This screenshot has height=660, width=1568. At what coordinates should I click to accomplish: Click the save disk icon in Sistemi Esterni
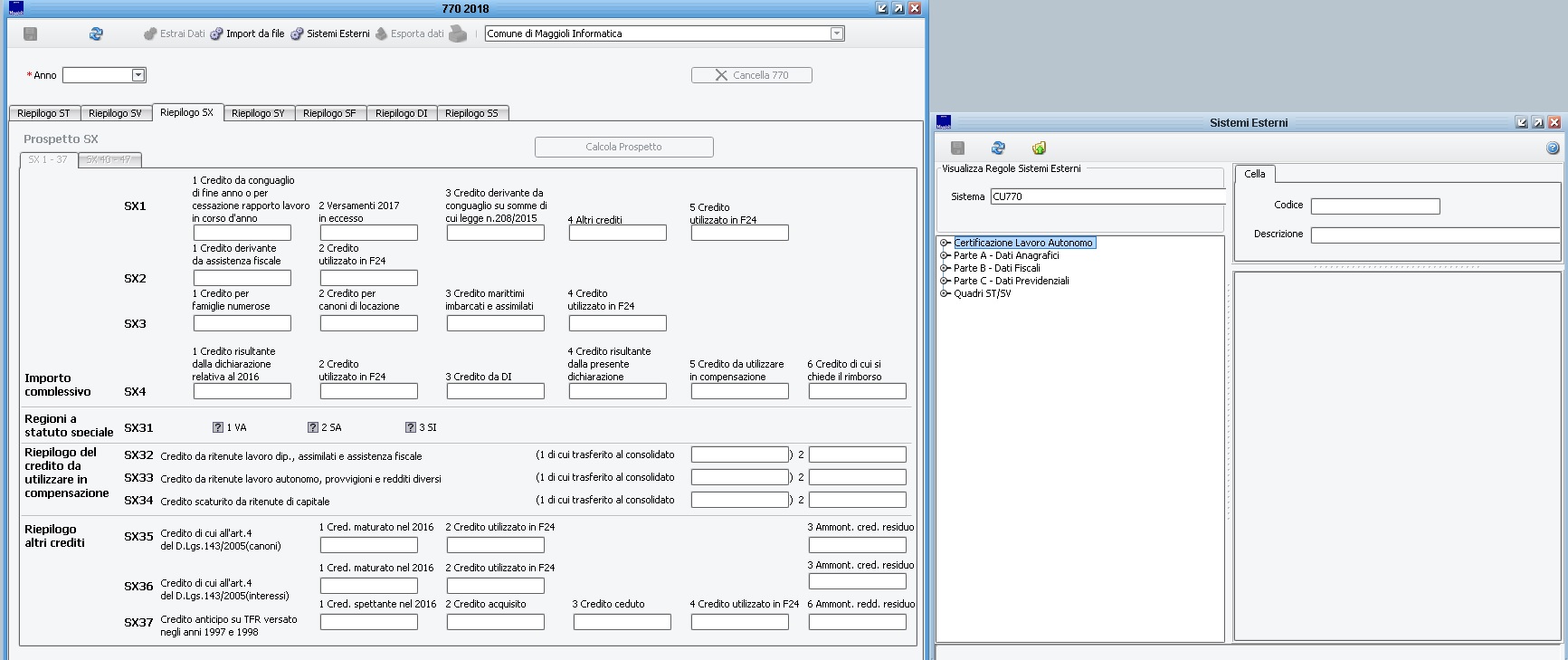point(957,148)
